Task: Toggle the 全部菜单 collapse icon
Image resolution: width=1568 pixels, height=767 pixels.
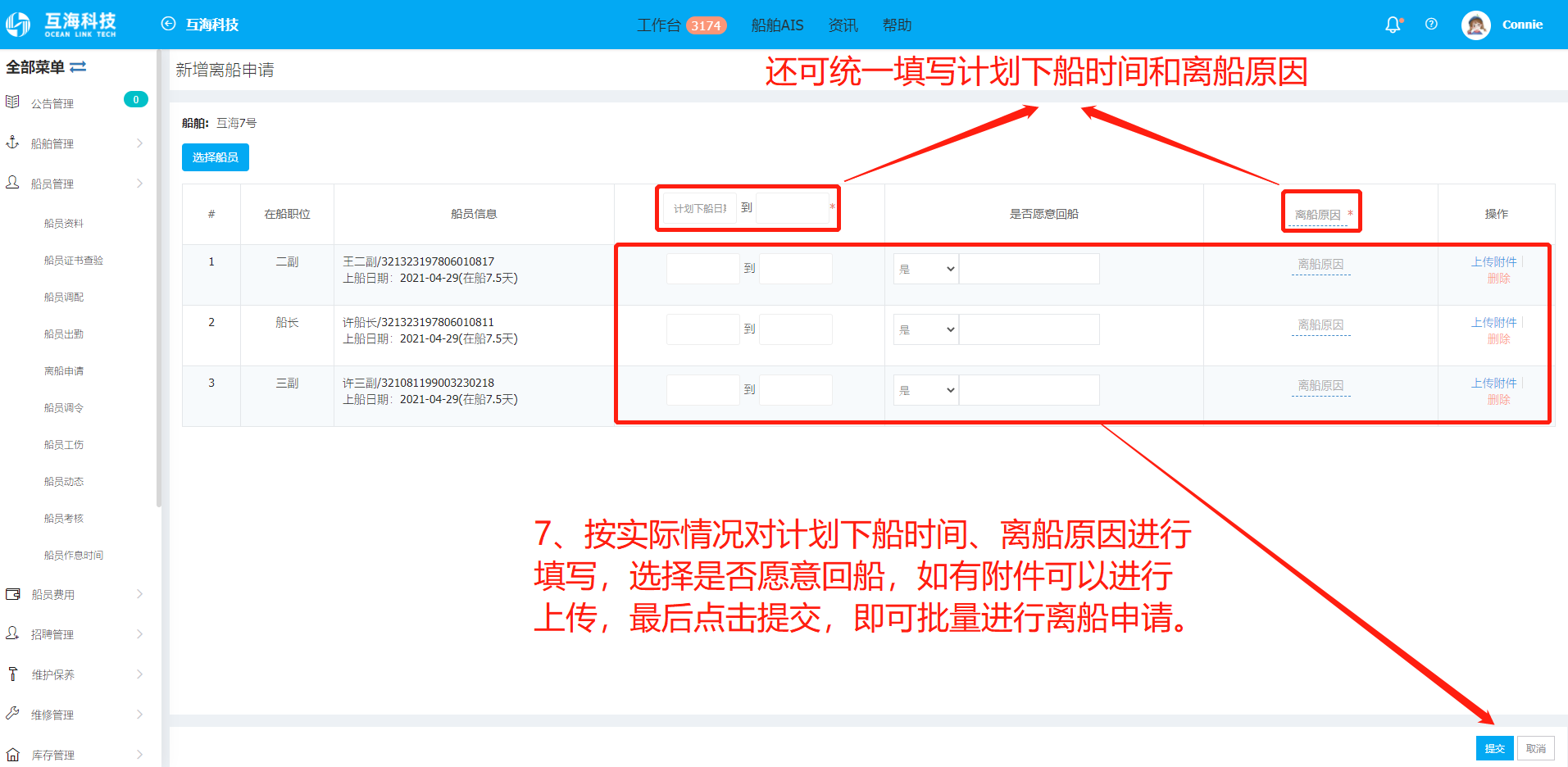Action: (78, 67)
